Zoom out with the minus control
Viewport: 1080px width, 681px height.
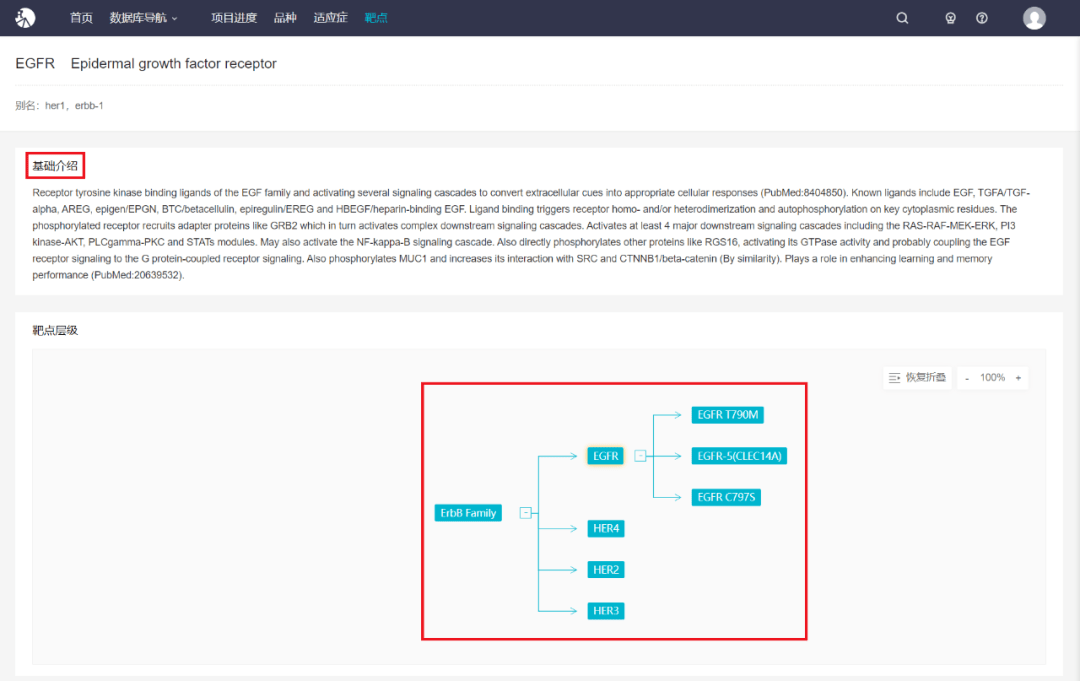tap(967, 378)
